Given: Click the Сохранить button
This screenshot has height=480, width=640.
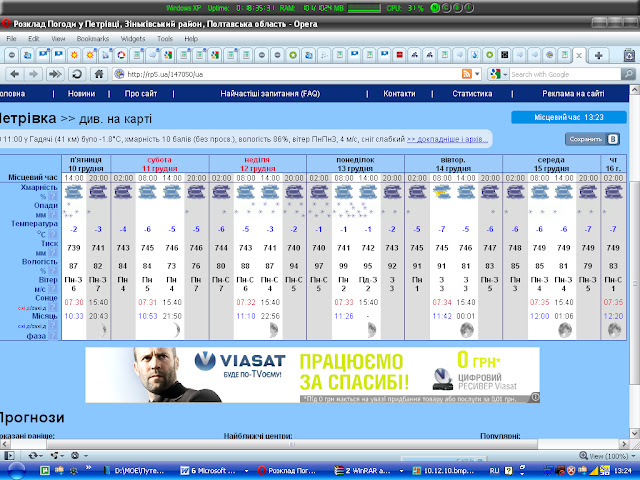Looking at the screenshot, I should point(593,139).
